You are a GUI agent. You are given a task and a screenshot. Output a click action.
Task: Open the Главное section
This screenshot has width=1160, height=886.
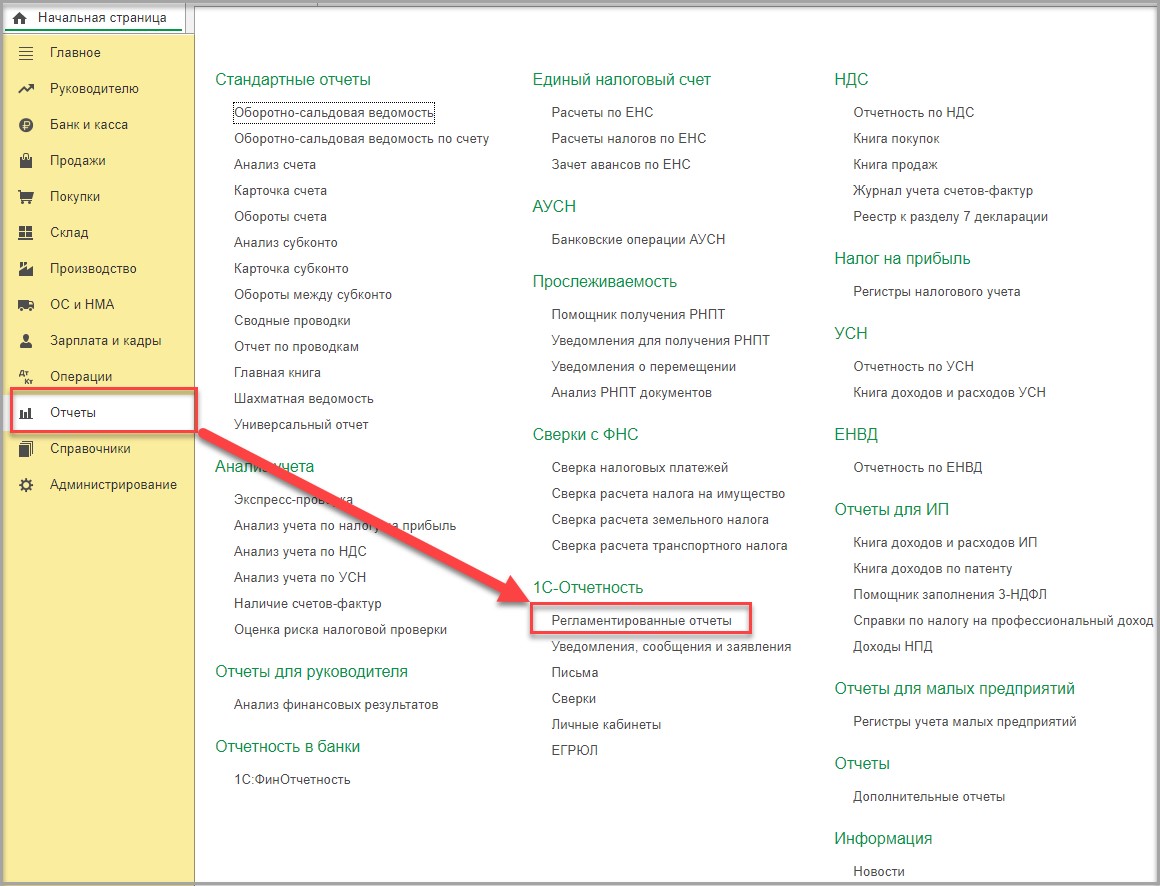[75, 53]
